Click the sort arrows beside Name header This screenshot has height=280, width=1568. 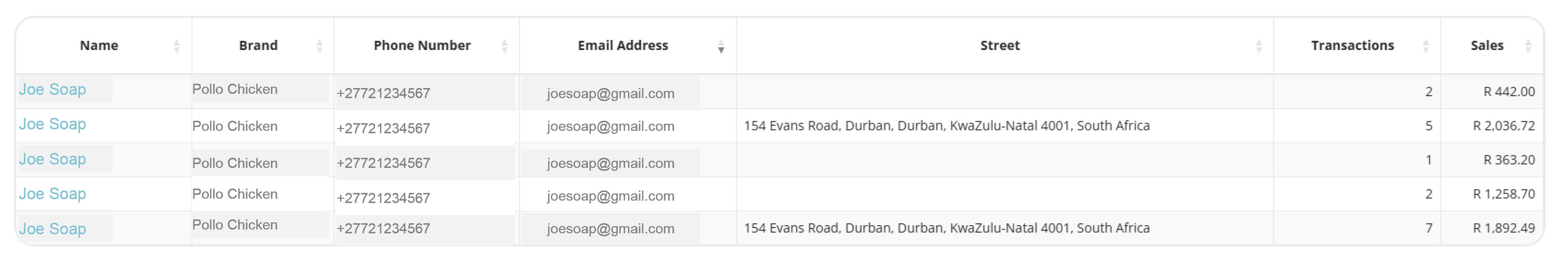(177, 46)
